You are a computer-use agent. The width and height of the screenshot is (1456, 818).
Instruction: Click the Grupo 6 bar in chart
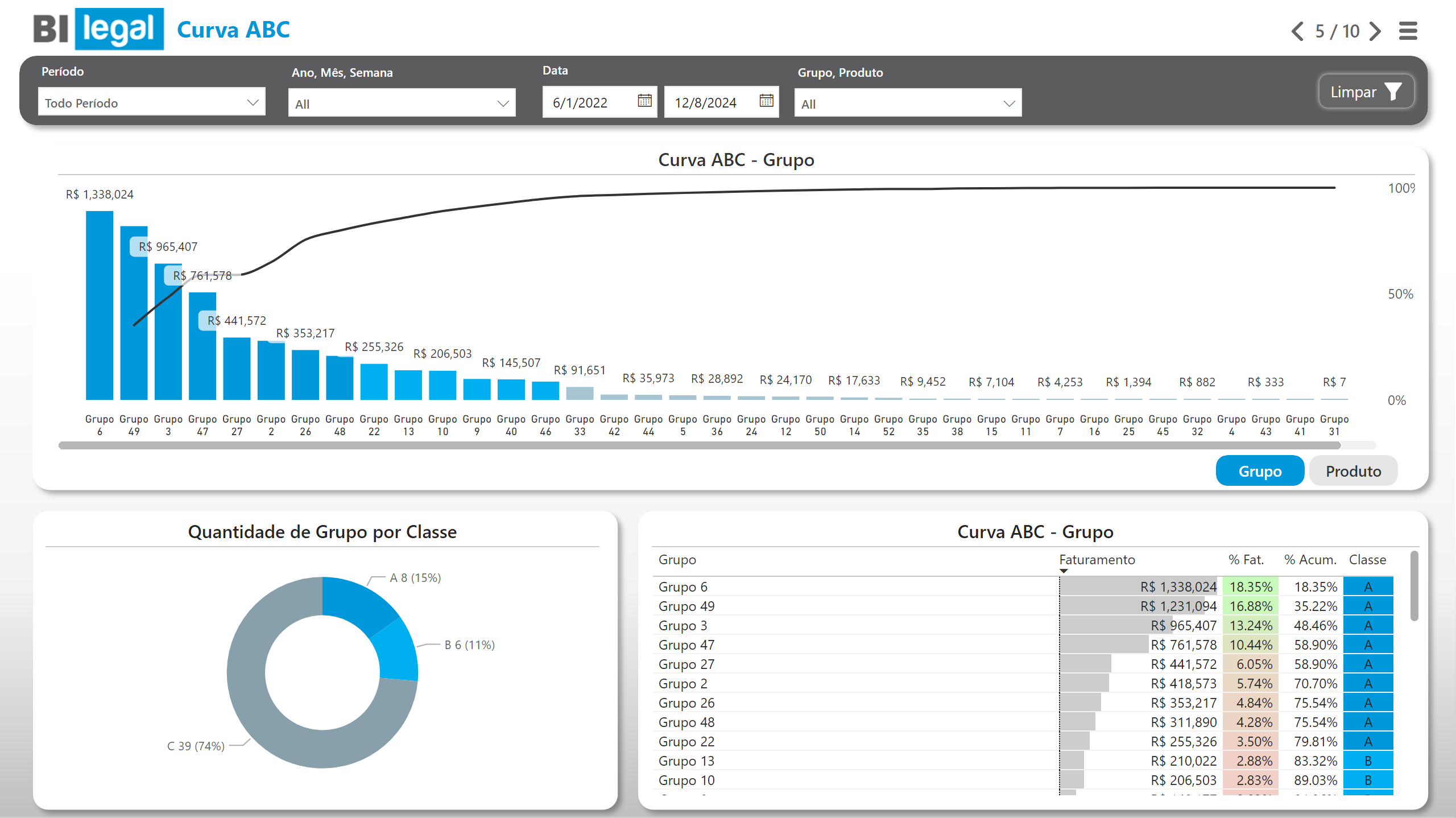100,305
